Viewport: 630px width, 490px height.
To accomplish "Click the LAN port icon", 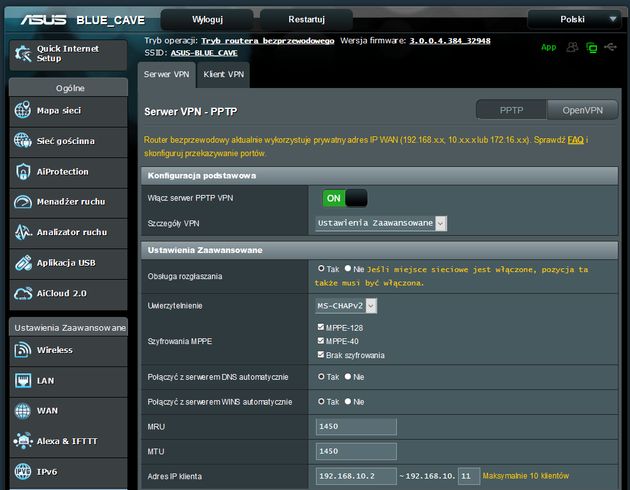I will tap(23, 380).
